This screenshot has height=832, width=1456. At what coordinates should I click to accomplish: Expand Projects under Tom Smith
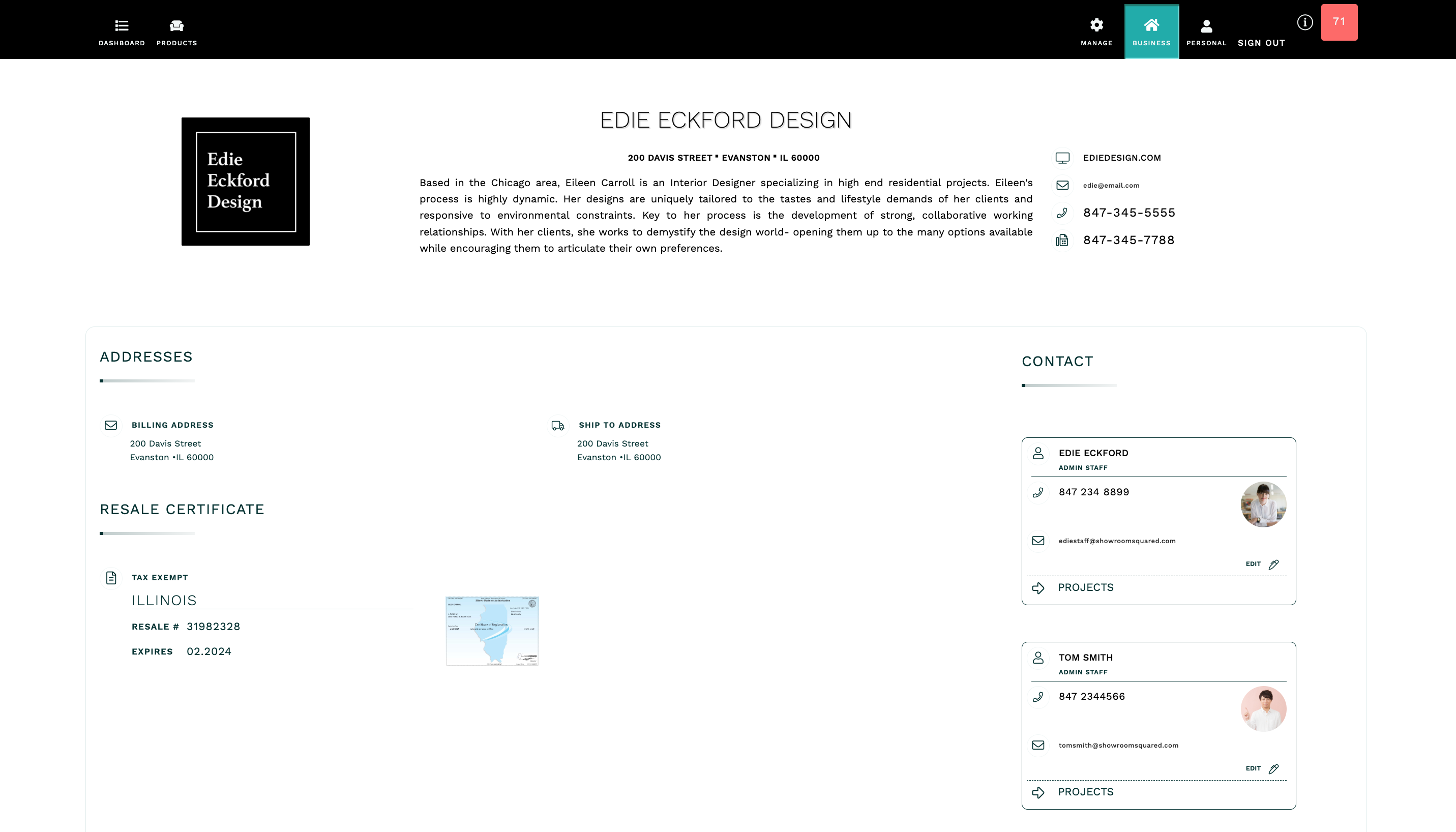coord(1085,792)
